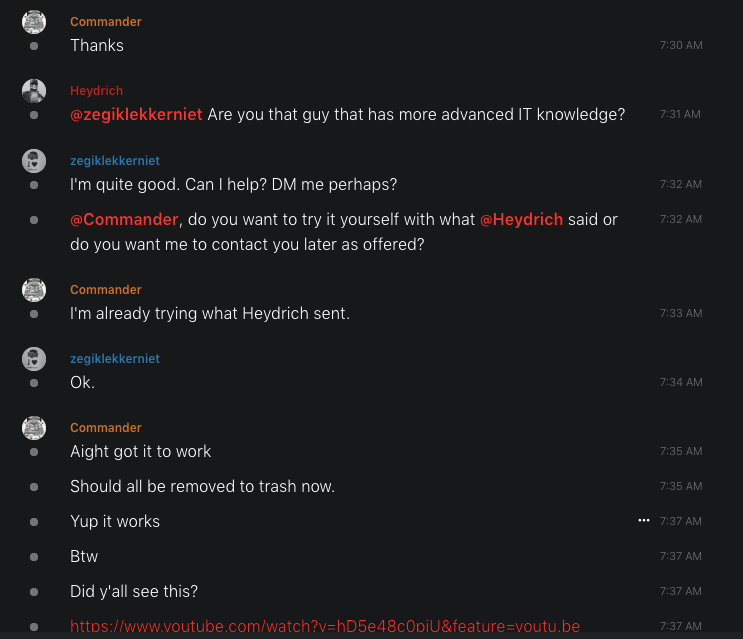Click Commander's avatar above the "Thanks" message

[x=34, y=22]
